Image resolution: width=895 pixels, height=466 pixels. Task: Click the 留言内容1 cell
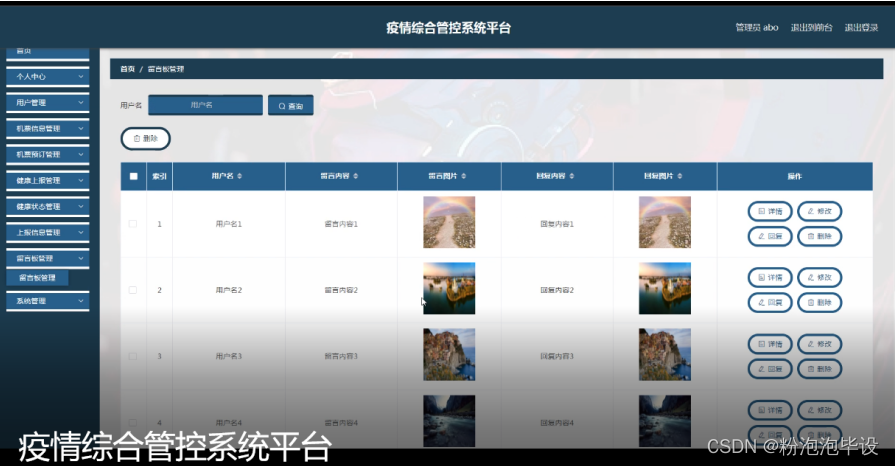[341, 224]
